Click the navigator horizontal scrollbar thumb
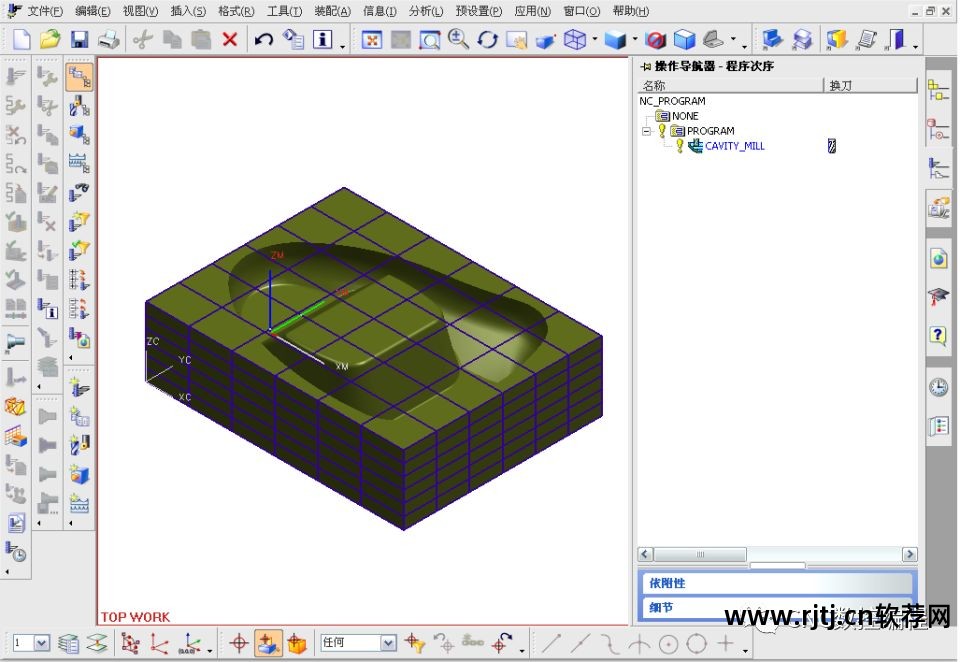This screenshot has height=662, width=960. click(x=700, y=554)
